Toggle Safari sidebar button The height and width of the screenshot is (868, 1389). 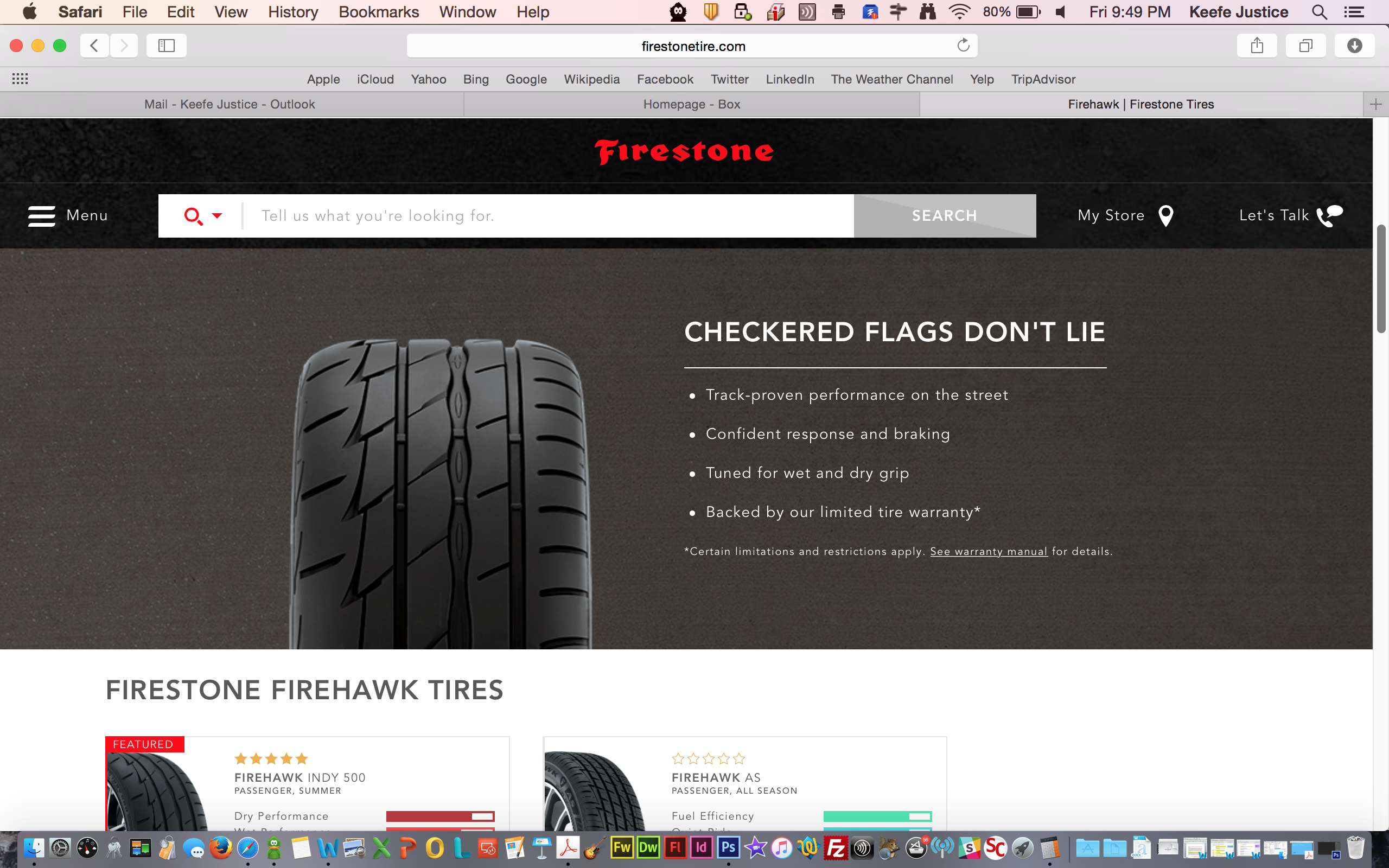167,46
